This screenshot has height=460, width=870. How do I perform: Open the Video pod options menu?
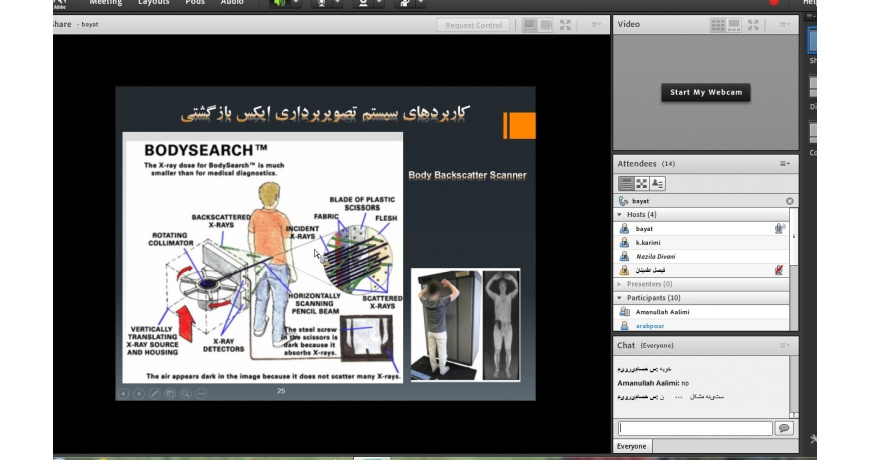(785, 24)
